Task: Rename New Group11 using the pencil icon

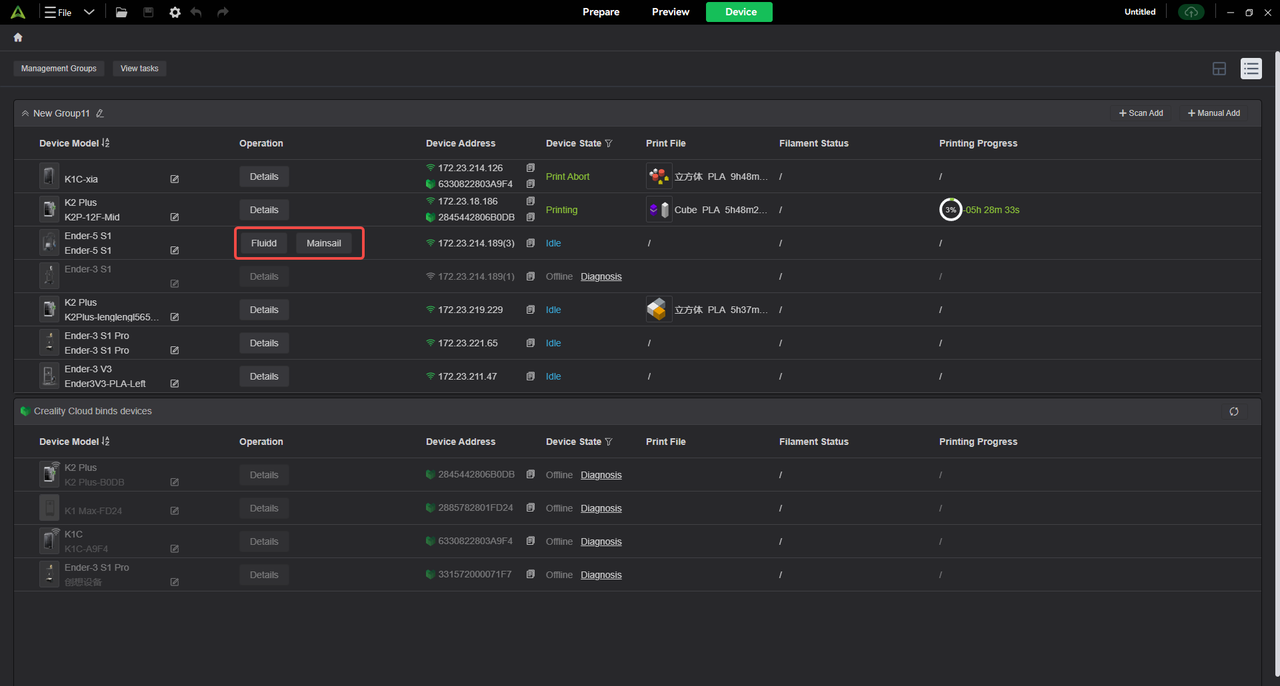Action: 100,113
